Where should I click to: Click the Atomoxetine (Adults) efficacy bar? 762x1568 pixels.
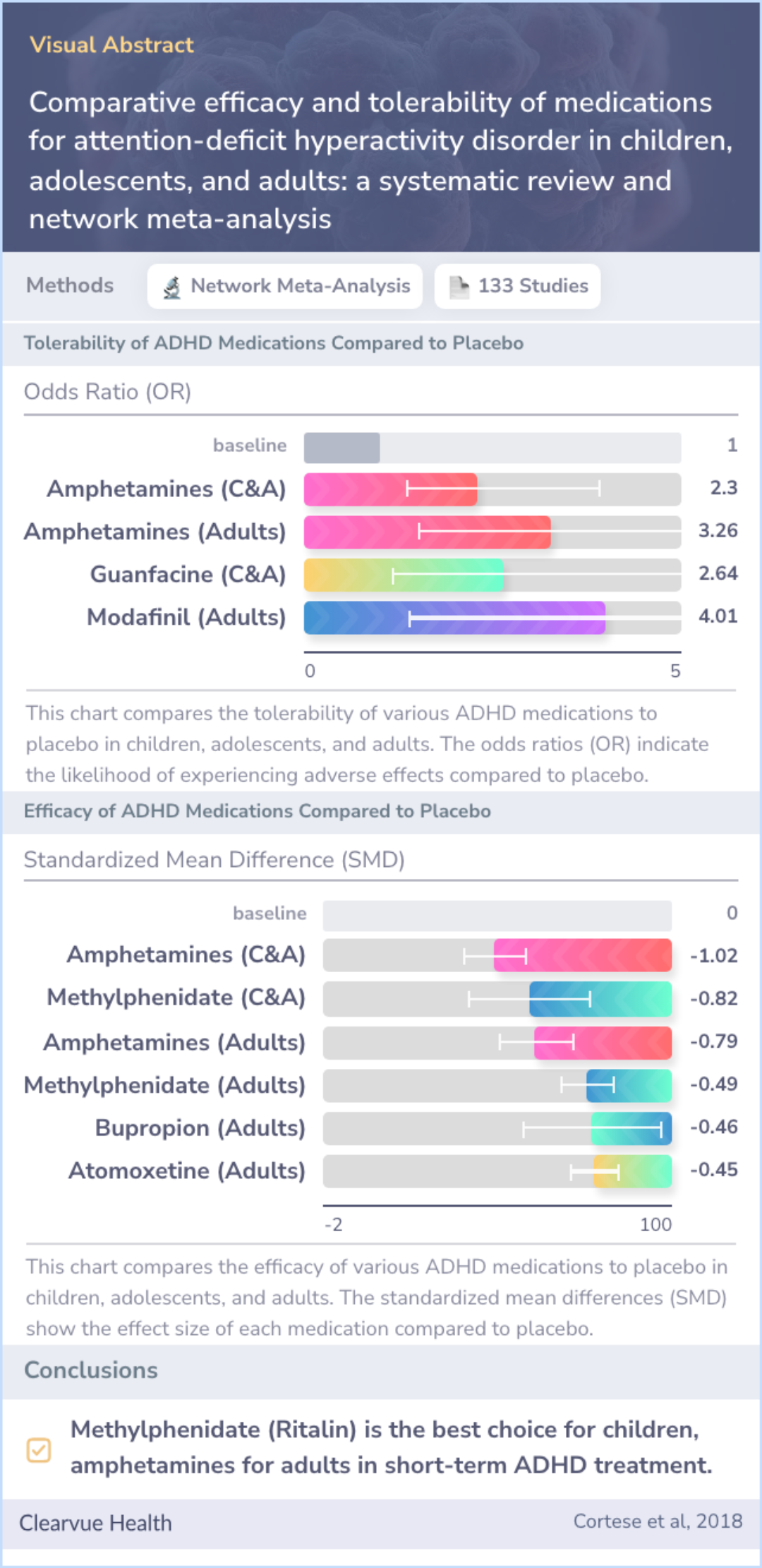(x=632, y=1171)
